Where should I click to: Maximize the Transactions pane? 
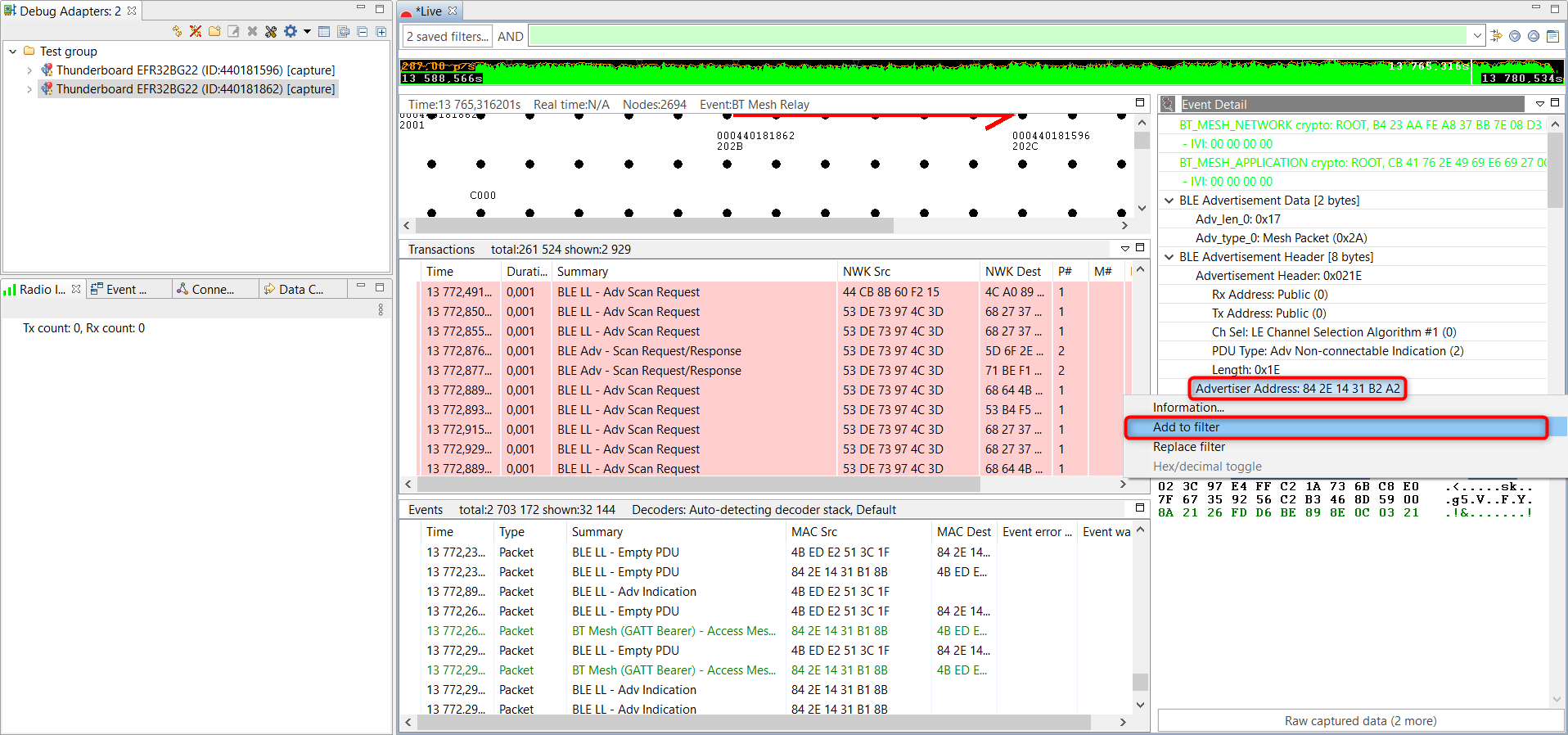tap(1140, 248)
